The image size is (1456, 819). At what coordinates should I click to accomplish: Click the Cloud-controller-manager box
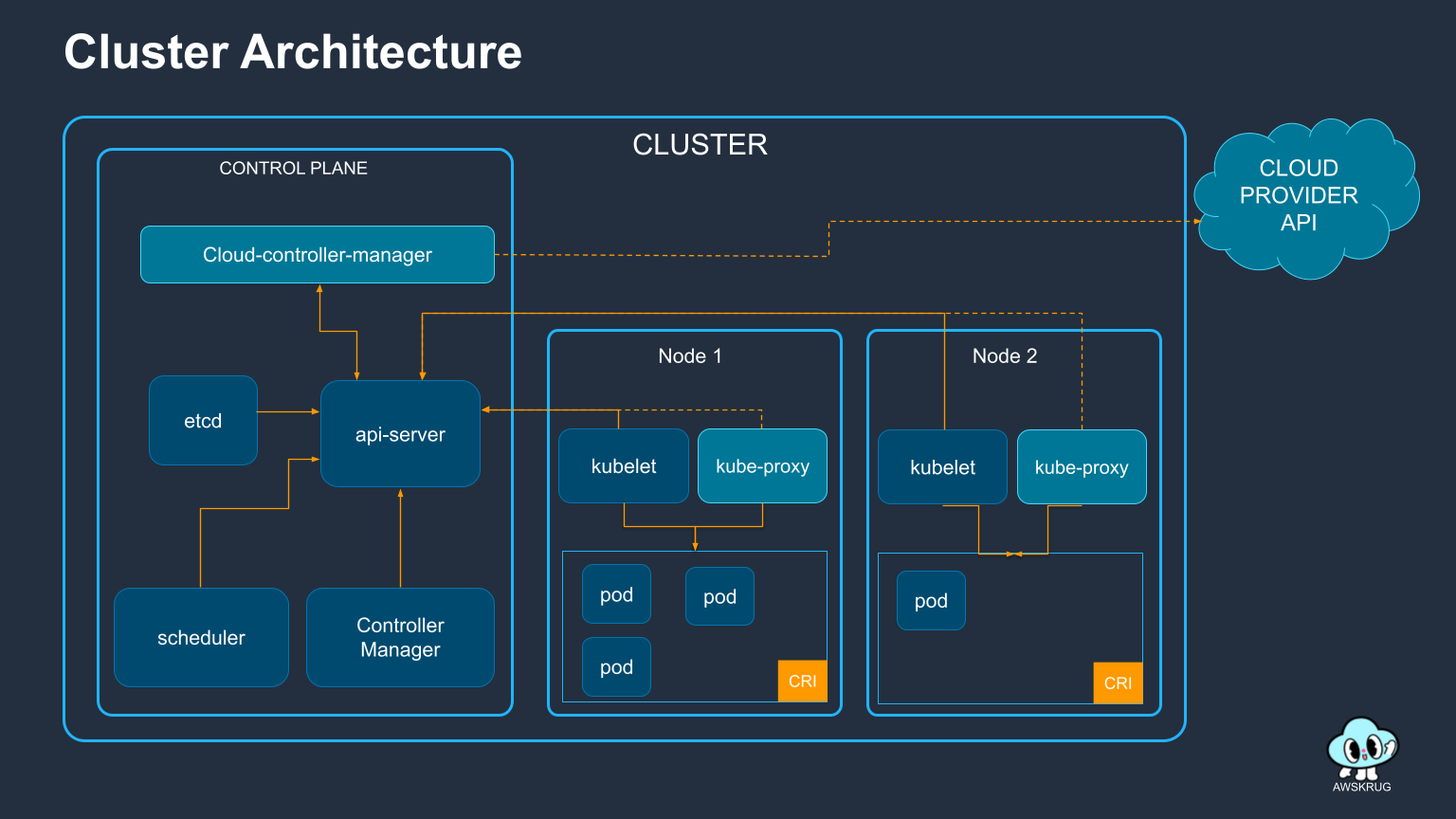point(318,255)
